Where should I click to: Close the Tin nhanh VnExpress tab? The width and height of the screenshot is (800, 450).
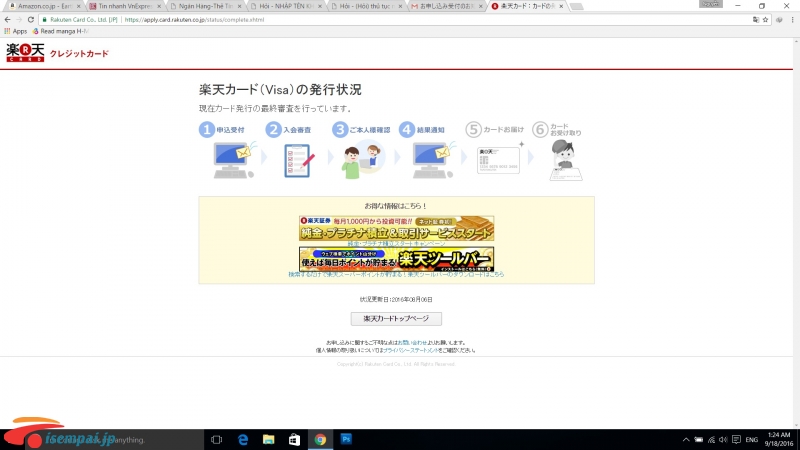point(159,6)
